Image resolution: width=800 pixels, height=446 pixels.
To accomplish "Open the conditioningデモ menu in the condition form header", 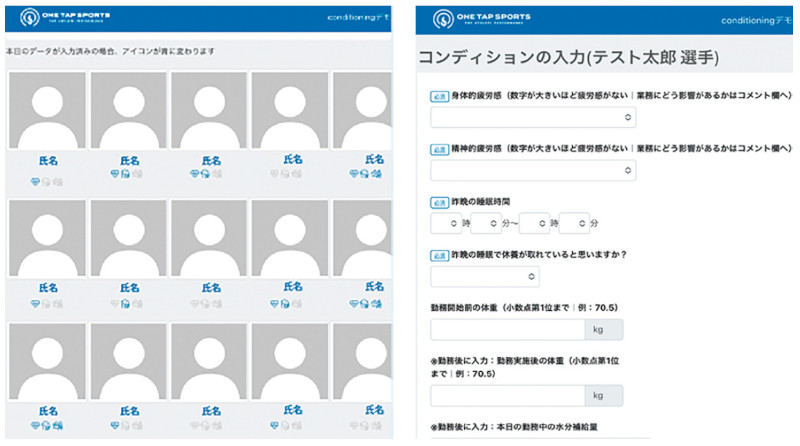I will pos(758,20).
